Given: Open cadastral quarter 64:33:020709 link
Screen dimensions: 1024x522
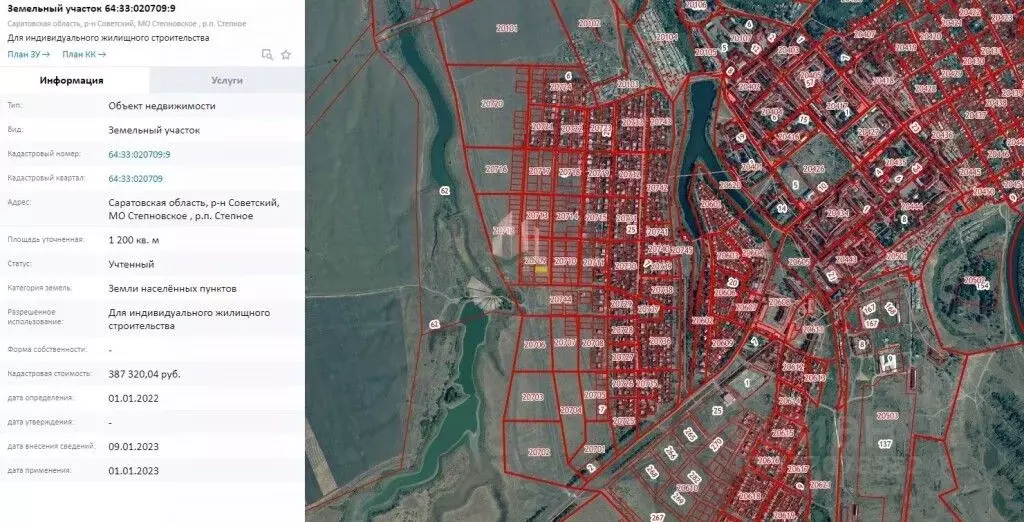Looking at the screenshot, I should point(135,178).
